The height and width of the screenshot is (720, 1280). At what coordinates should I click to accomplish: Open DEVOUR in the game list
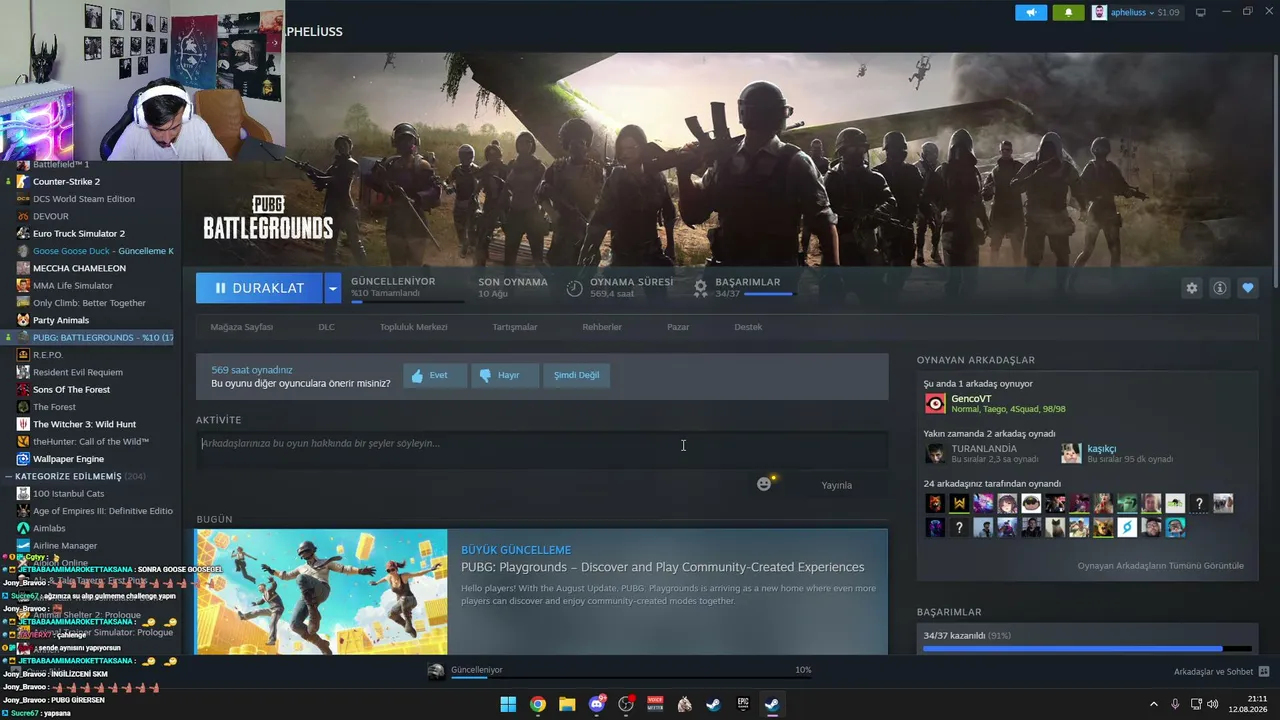pyautogui.click(x=51, y=216)
